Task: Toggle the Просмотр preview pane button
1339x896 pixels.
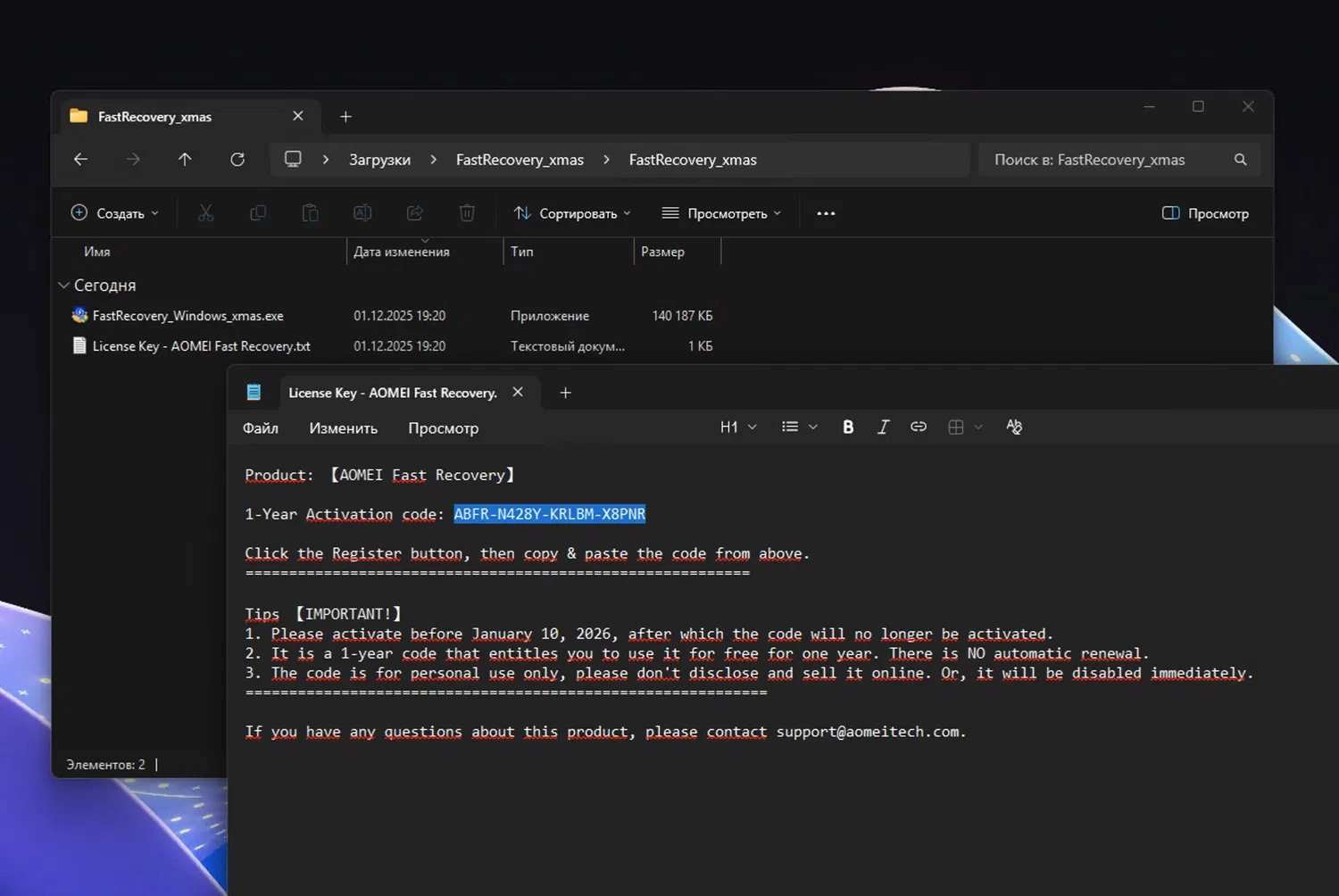Action: tap(1205, 213)
